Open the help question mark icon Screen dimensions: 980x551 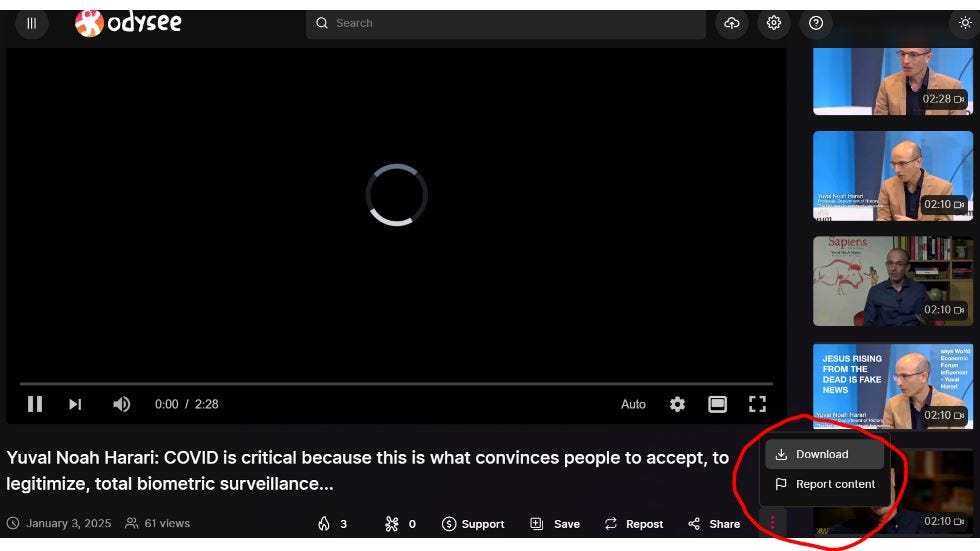coord(816,23)
